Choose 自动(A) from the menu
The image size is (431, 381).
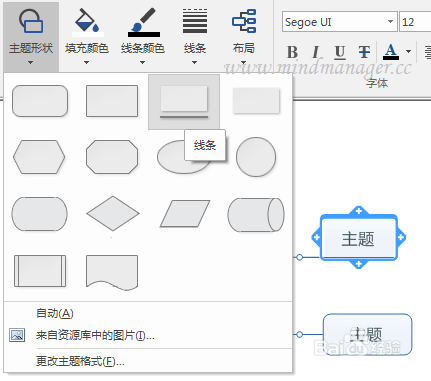(55, 313)
